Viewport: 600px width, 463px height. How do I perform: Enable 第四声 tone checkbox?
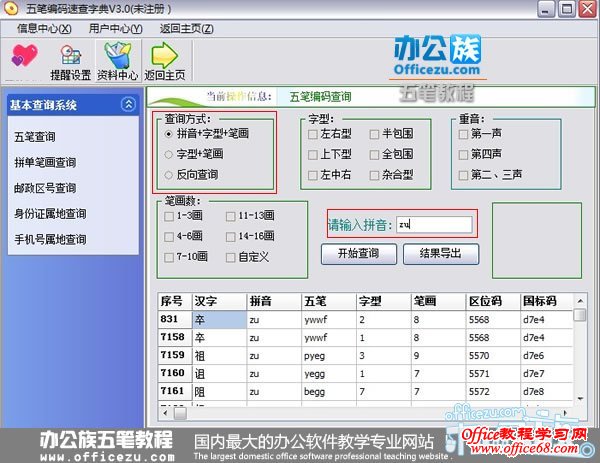point(463,155)
